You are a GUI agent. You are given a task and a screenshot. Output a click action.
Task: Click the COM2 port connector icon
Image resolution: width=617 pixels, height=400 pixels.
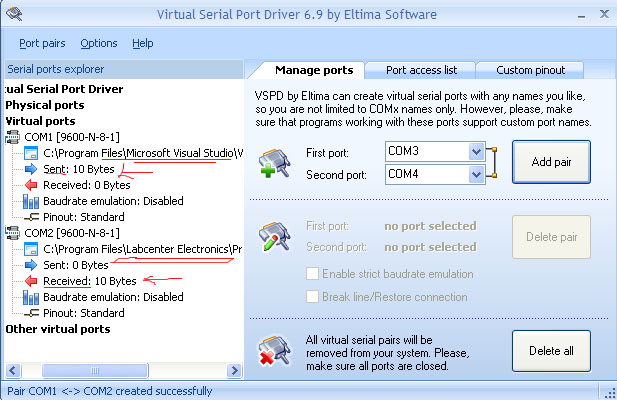pyautogui.click(x=12, y=233)
